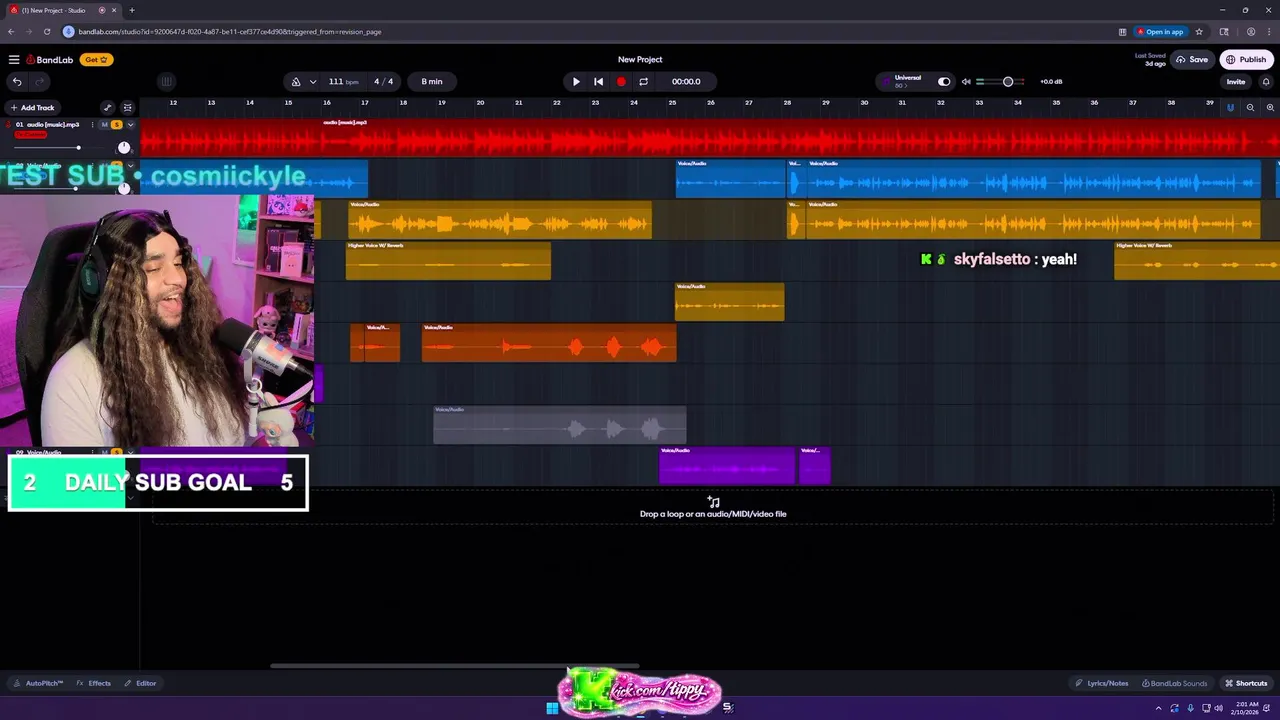
Task: Zoom in the timeline
Action: click(1270, 108)
